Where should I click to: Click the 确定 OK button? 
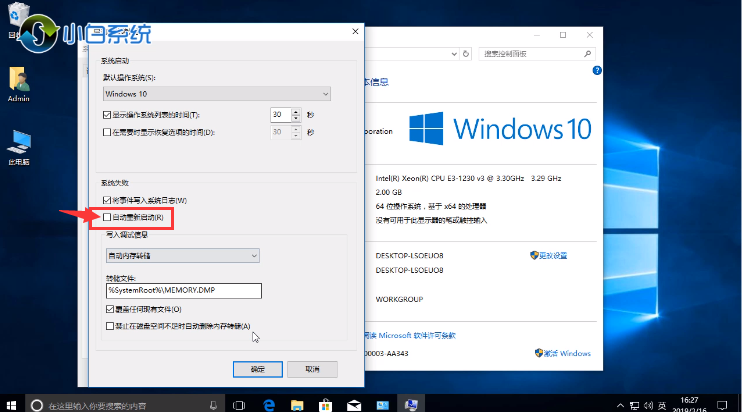(x=258, y=369)
